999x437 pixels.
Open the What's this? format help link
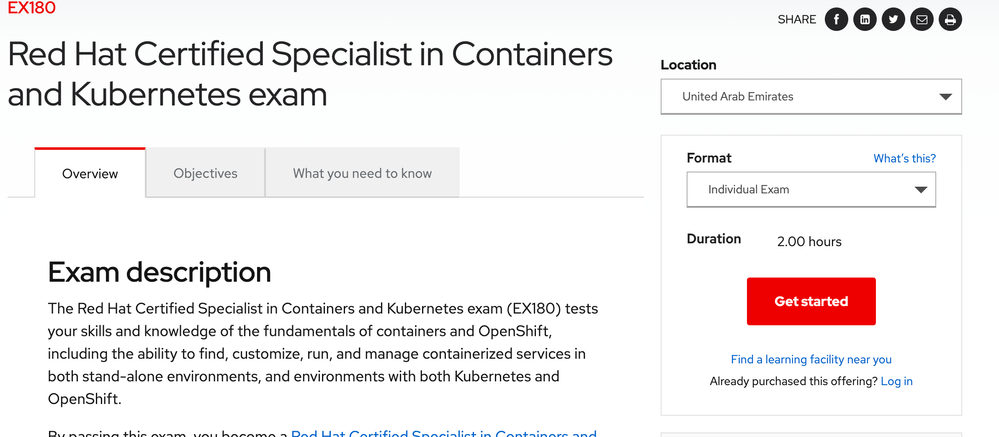(x=904, y=158)
